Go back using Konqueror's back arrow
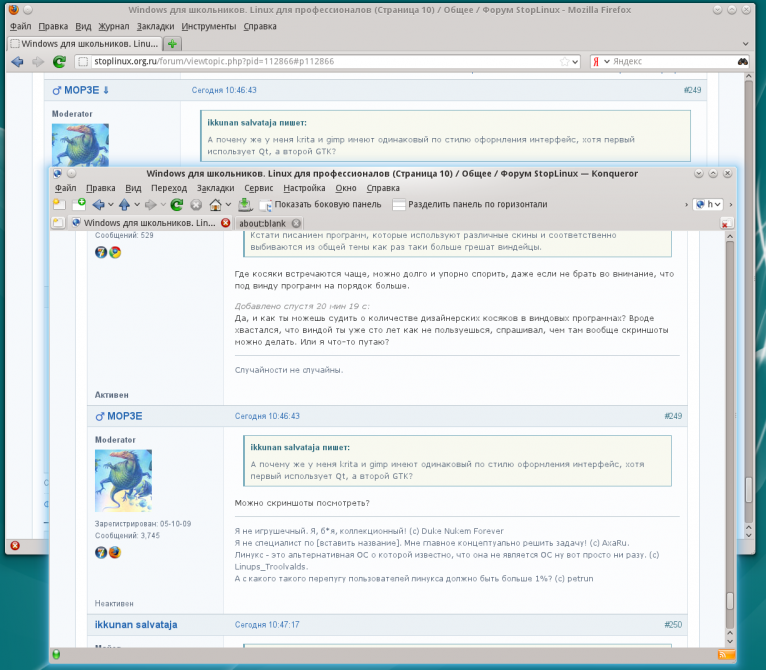Image resolution: width=766 pixels, height=670 pixels. pyautogui.click(x=98, y=204)
